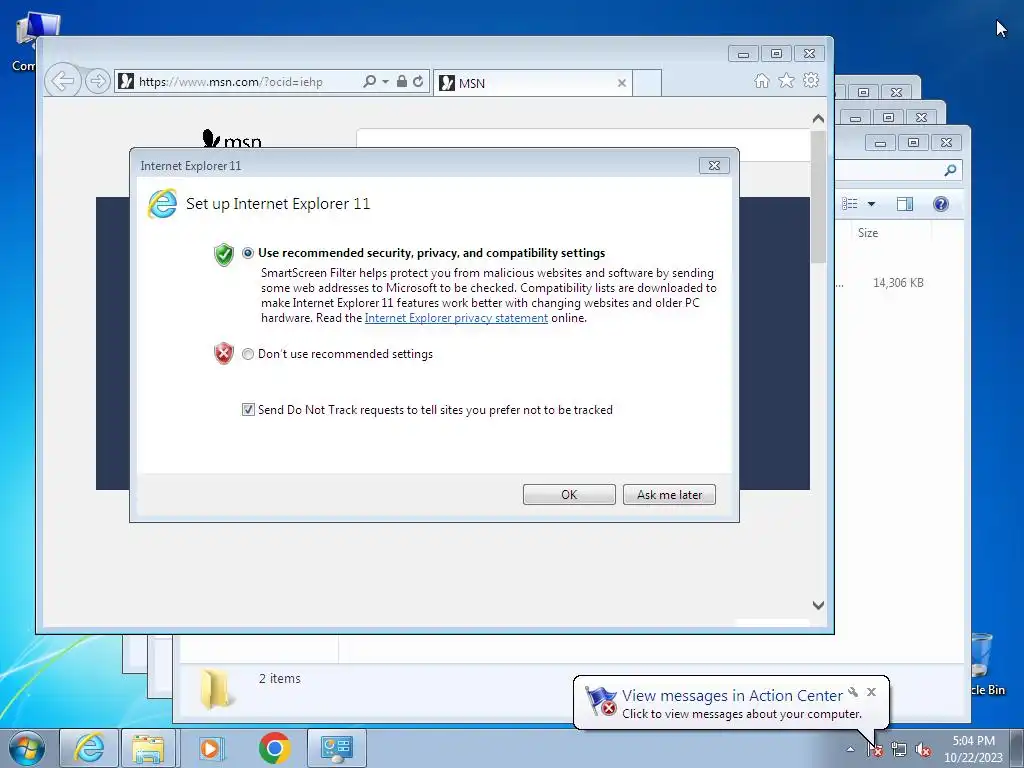Select the MSN browser tab
The image size is (1024, 768).
(532, 83)
